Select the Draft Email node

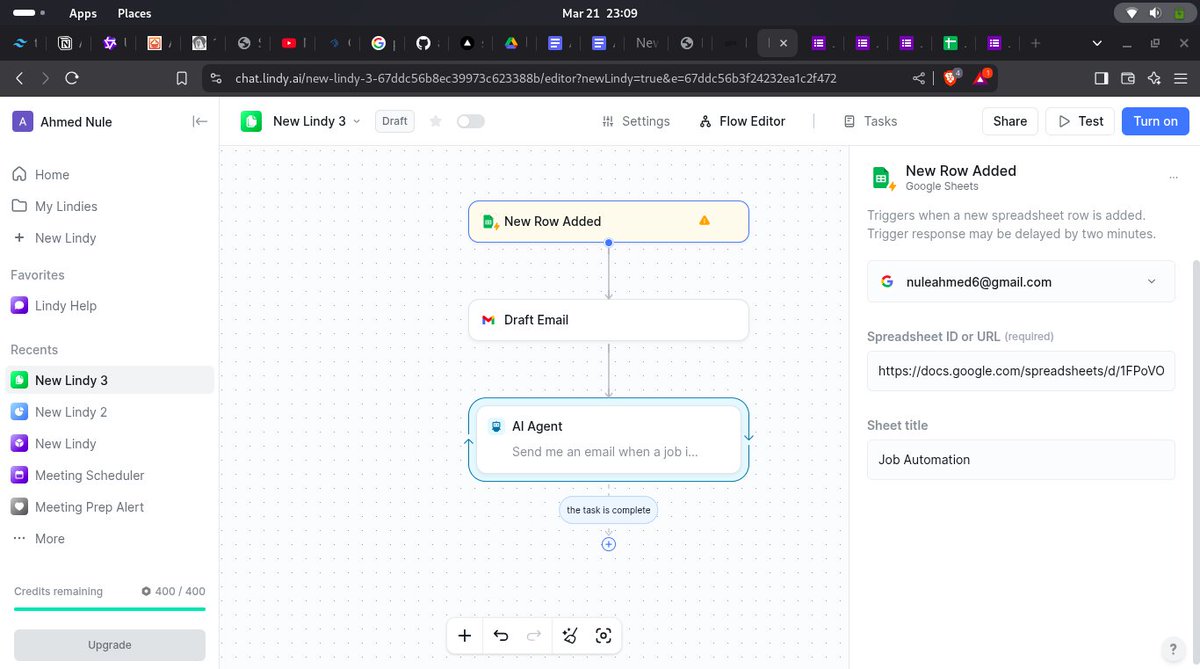pos(608,320)
